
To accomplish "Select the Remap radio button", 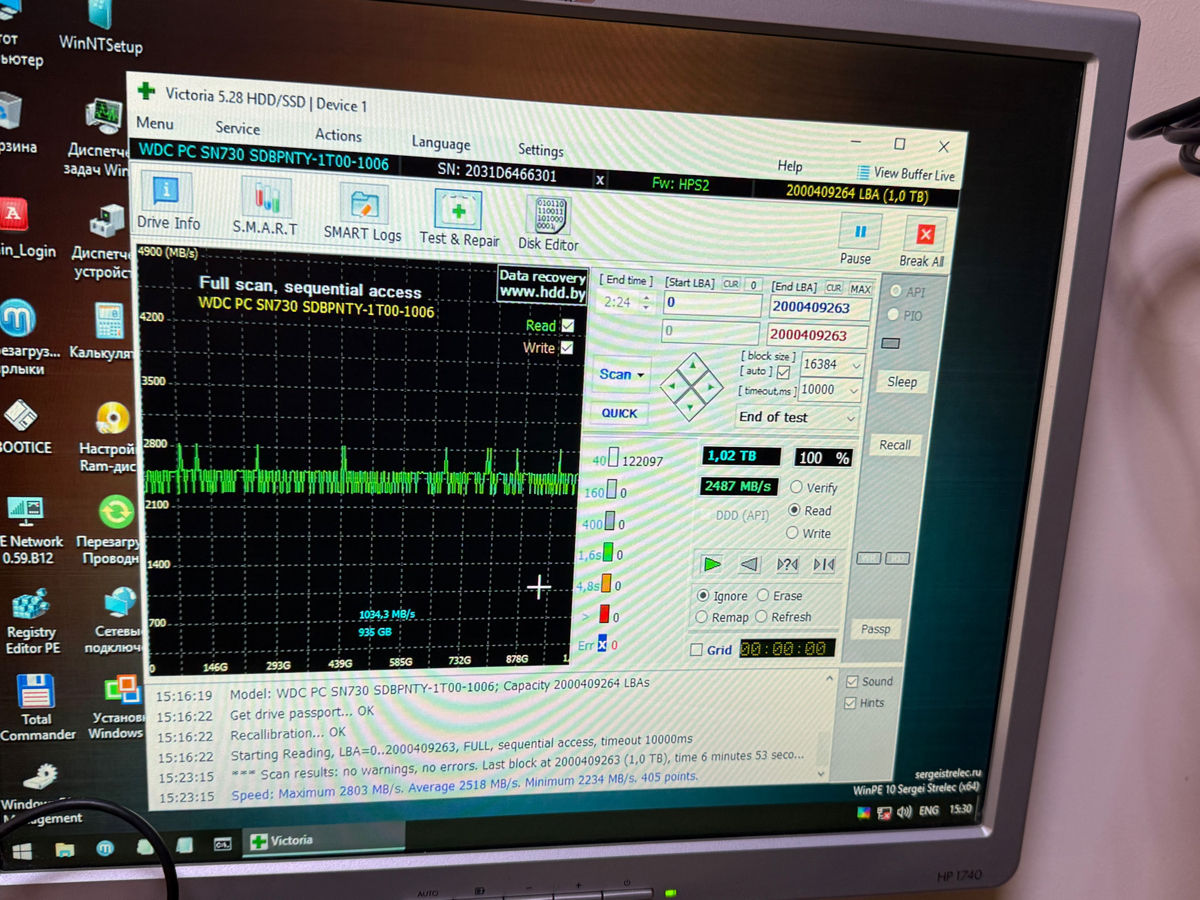I will [x=702, y=618].
